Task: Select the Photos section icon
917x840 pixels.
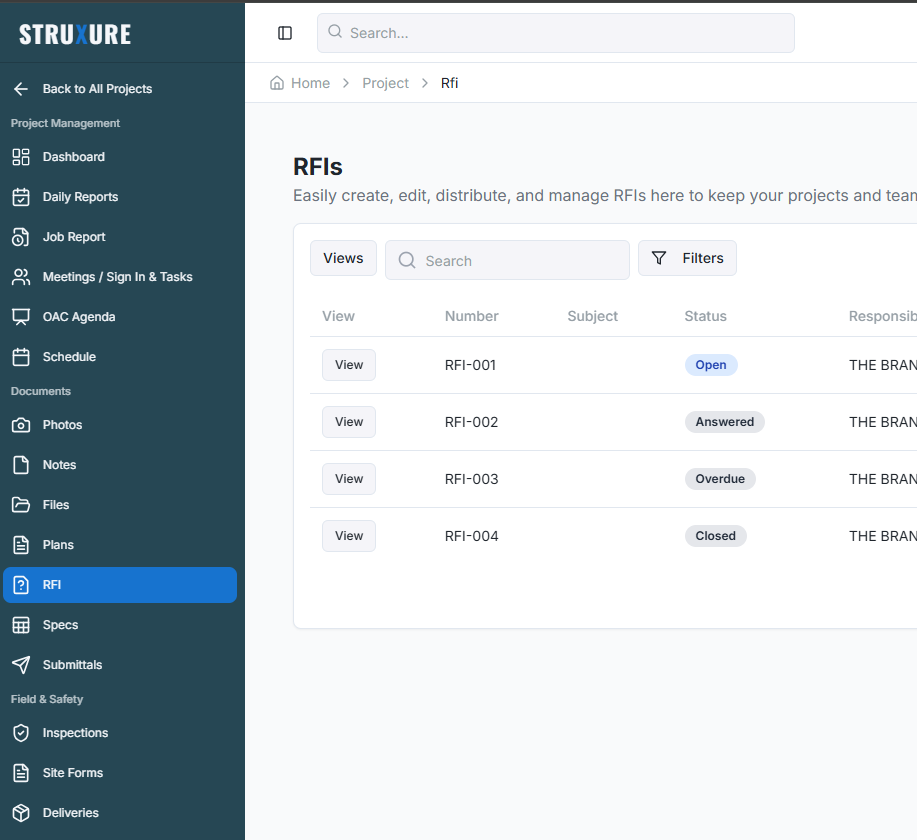Action: 22,424
